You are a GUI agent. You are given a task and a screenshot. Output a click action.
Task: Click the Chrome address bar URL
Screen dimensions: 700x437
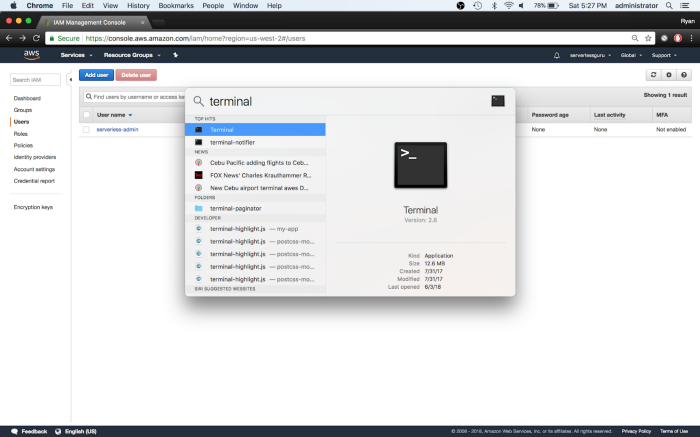click(195, 38)
